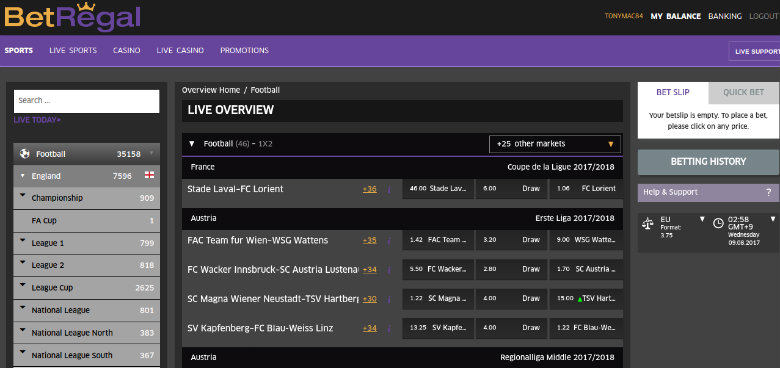Open +35 markets for FAC Team fur Wien
This screenshot has height=368, width=780.
[370, 240]
